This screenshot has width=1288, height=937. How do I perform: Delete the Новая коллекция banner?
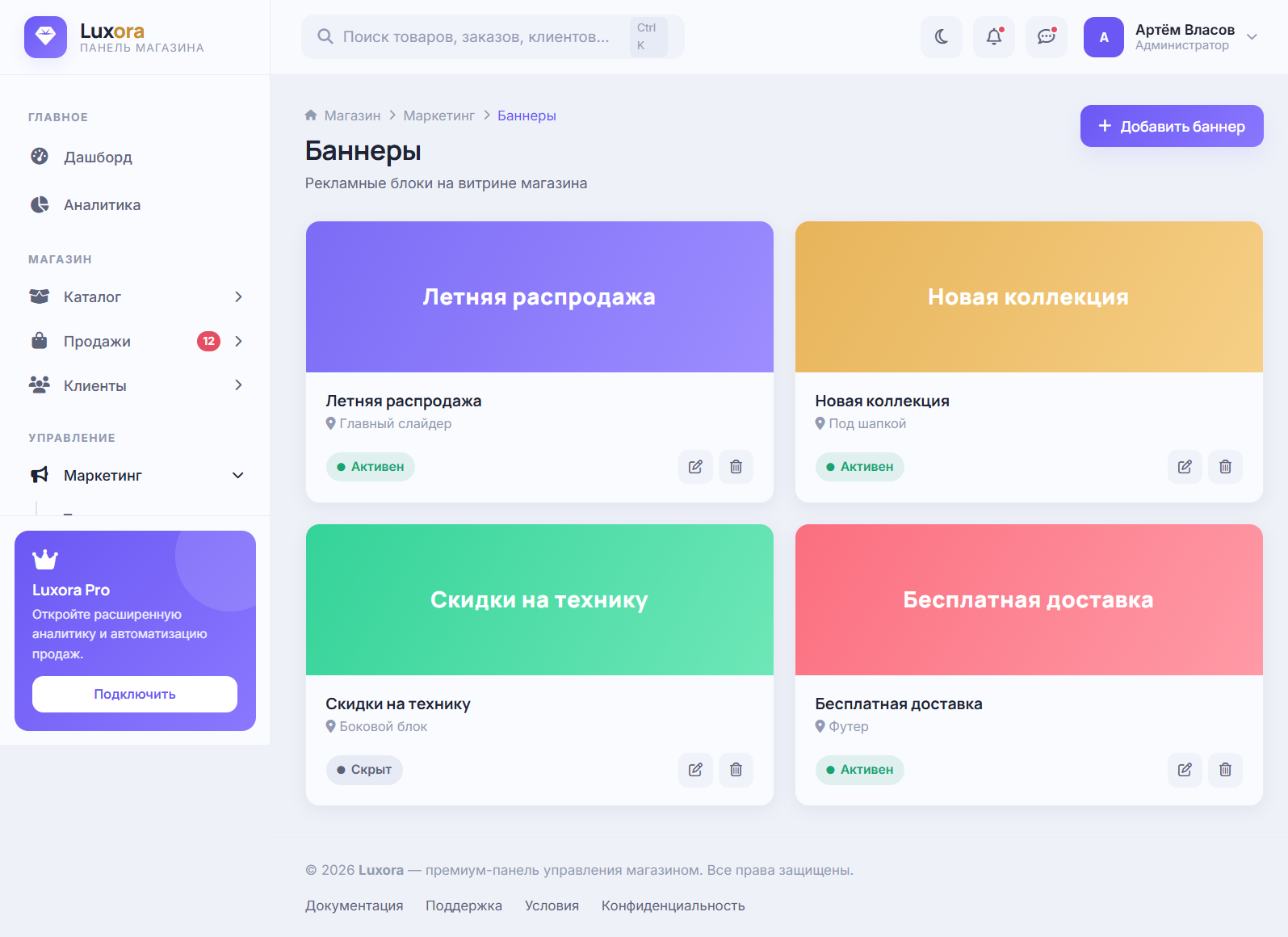(x=1225, y=467)
